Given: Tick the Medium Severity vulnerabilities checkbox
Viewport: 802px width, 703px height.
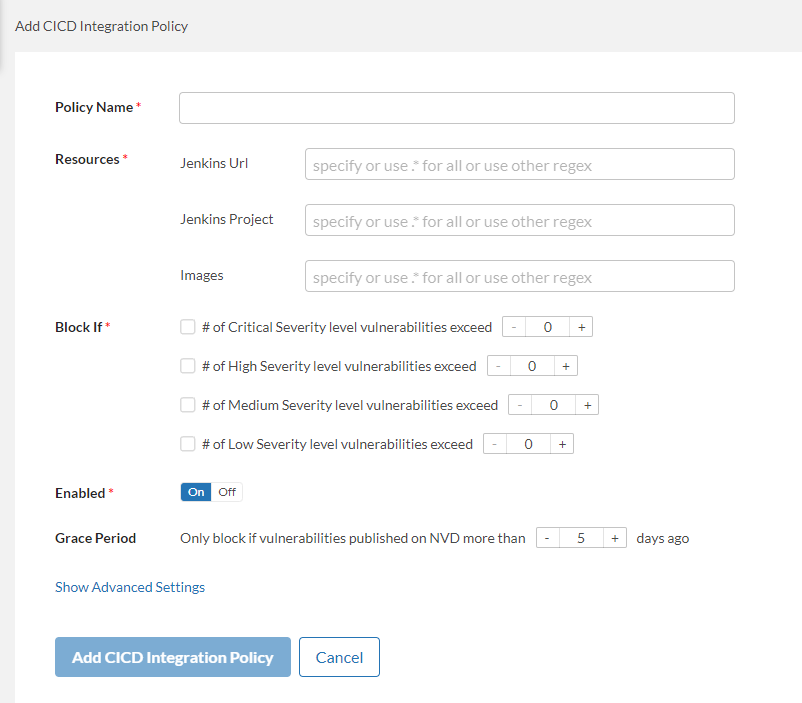Looking at the screenshot, I should coord(187,405).
